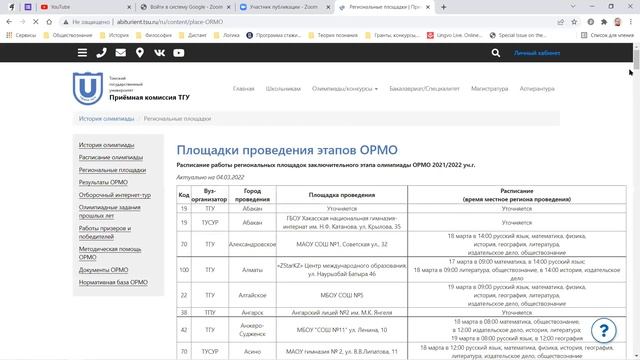Click the Александровское city cell
This screenshot has width=640, height=360.
point(252,244)
